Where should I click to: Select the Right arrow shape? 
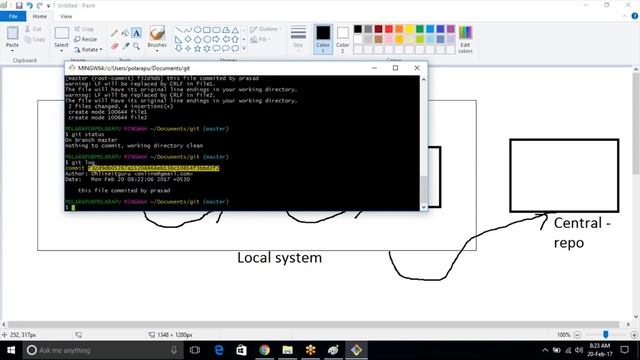[x=216, y=40]
